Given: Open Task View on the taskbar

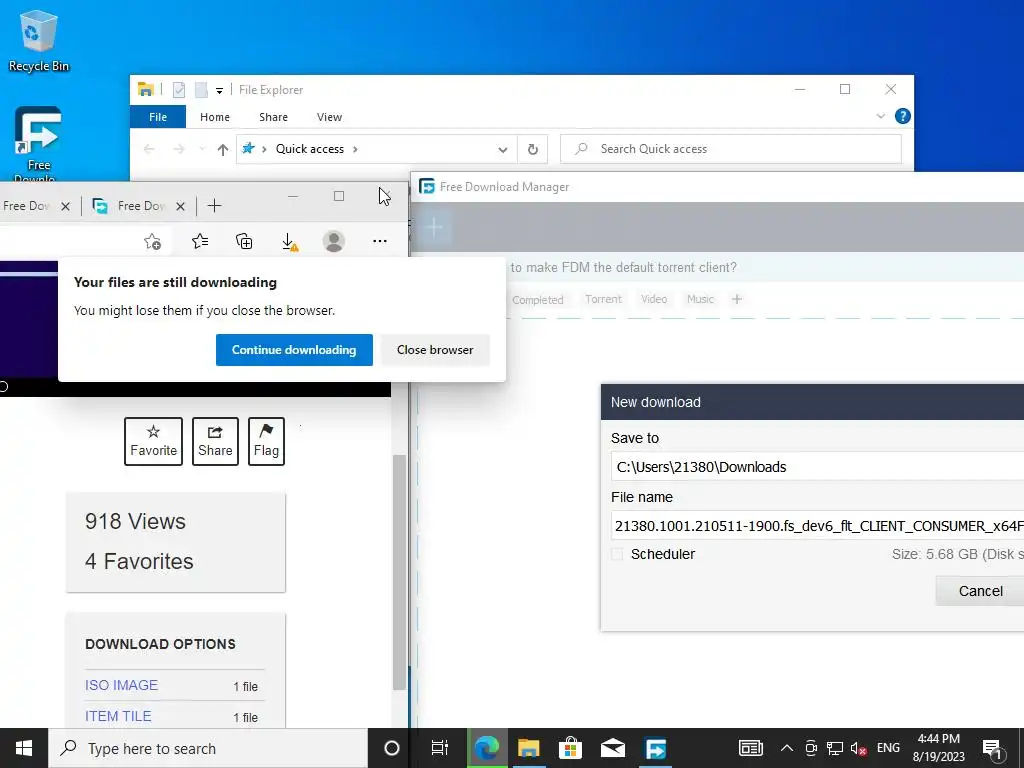Looking at the screenshot, I should (x=440, y=748).
